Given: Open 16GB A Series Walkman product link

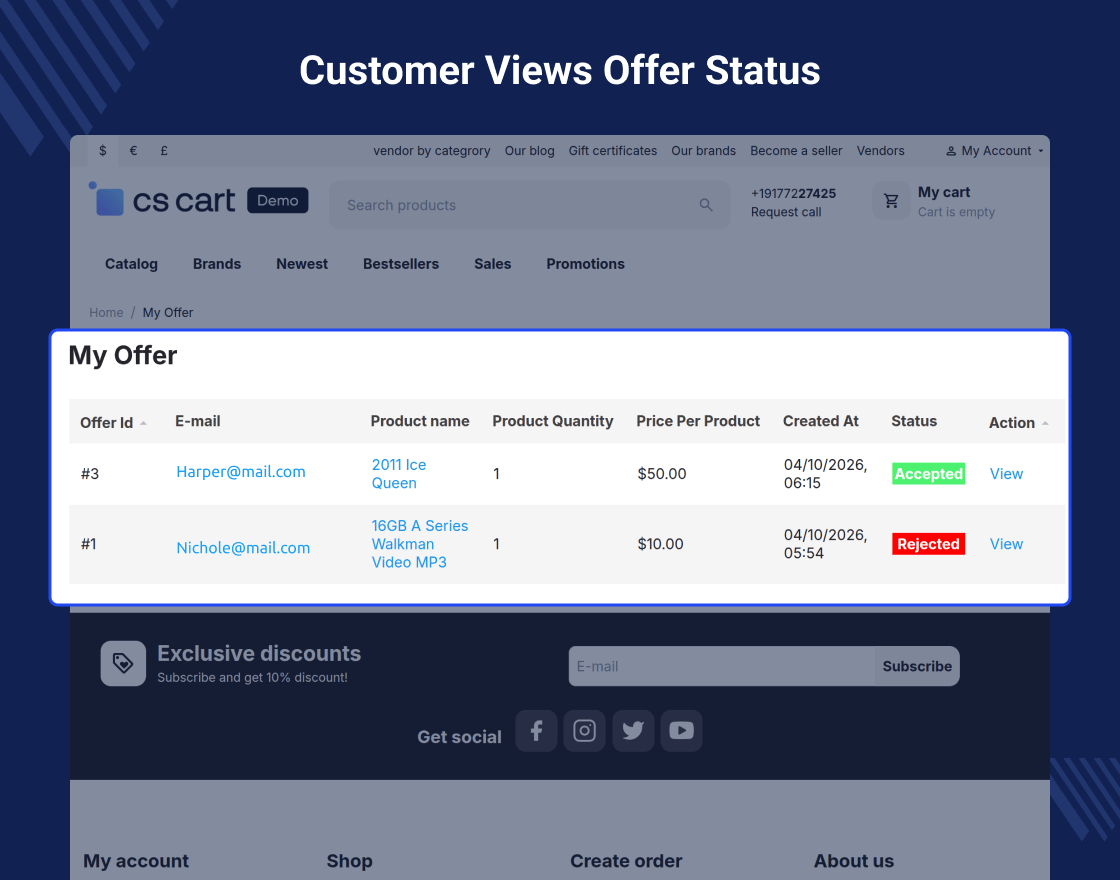Looking at the screenshot, I should [420, 544].
